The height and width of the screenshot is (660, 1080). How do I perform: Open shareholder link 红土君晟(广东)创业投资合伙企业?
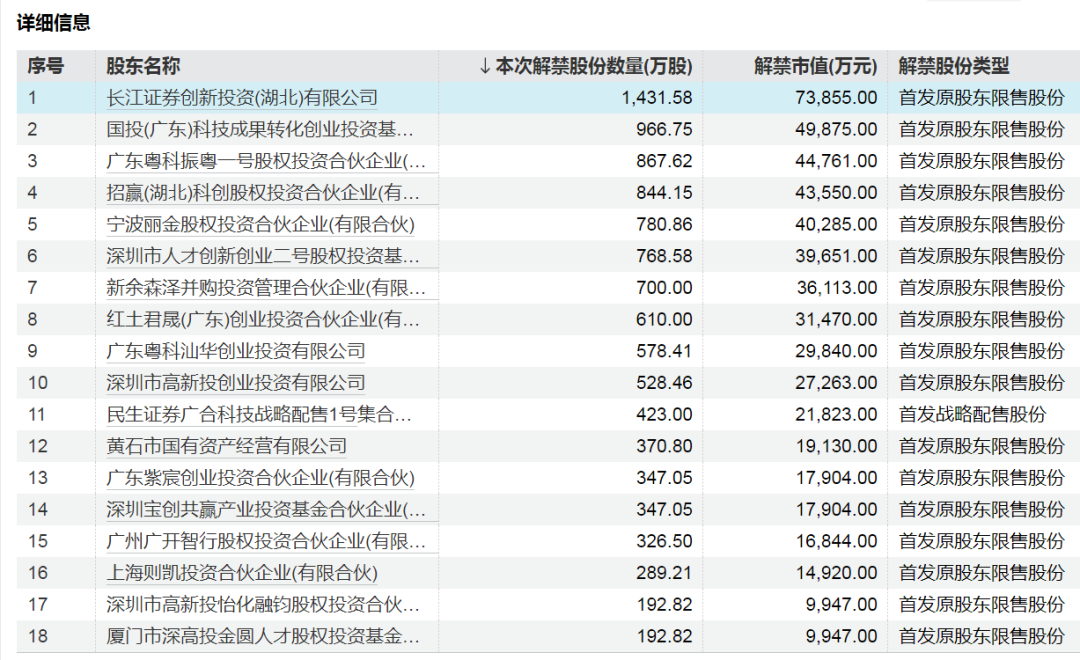pyautogui.click(x=262, y=320)
